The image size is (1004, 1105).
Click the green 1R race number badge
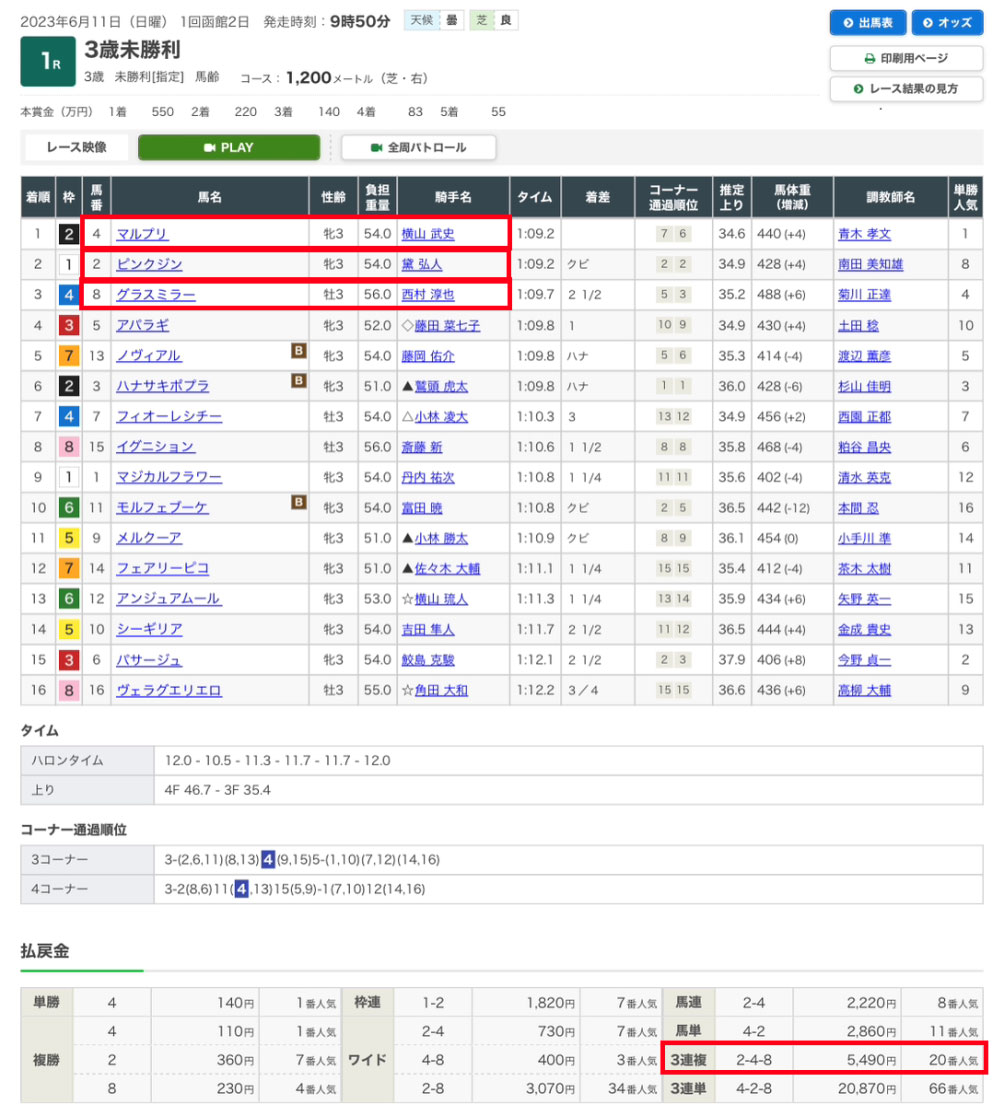point(48,62)
